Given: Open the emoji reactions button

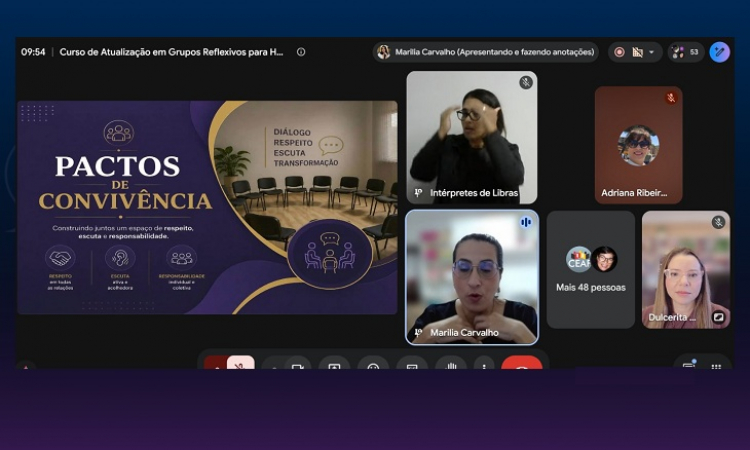Looking at the screenshot, I should 373,364.
